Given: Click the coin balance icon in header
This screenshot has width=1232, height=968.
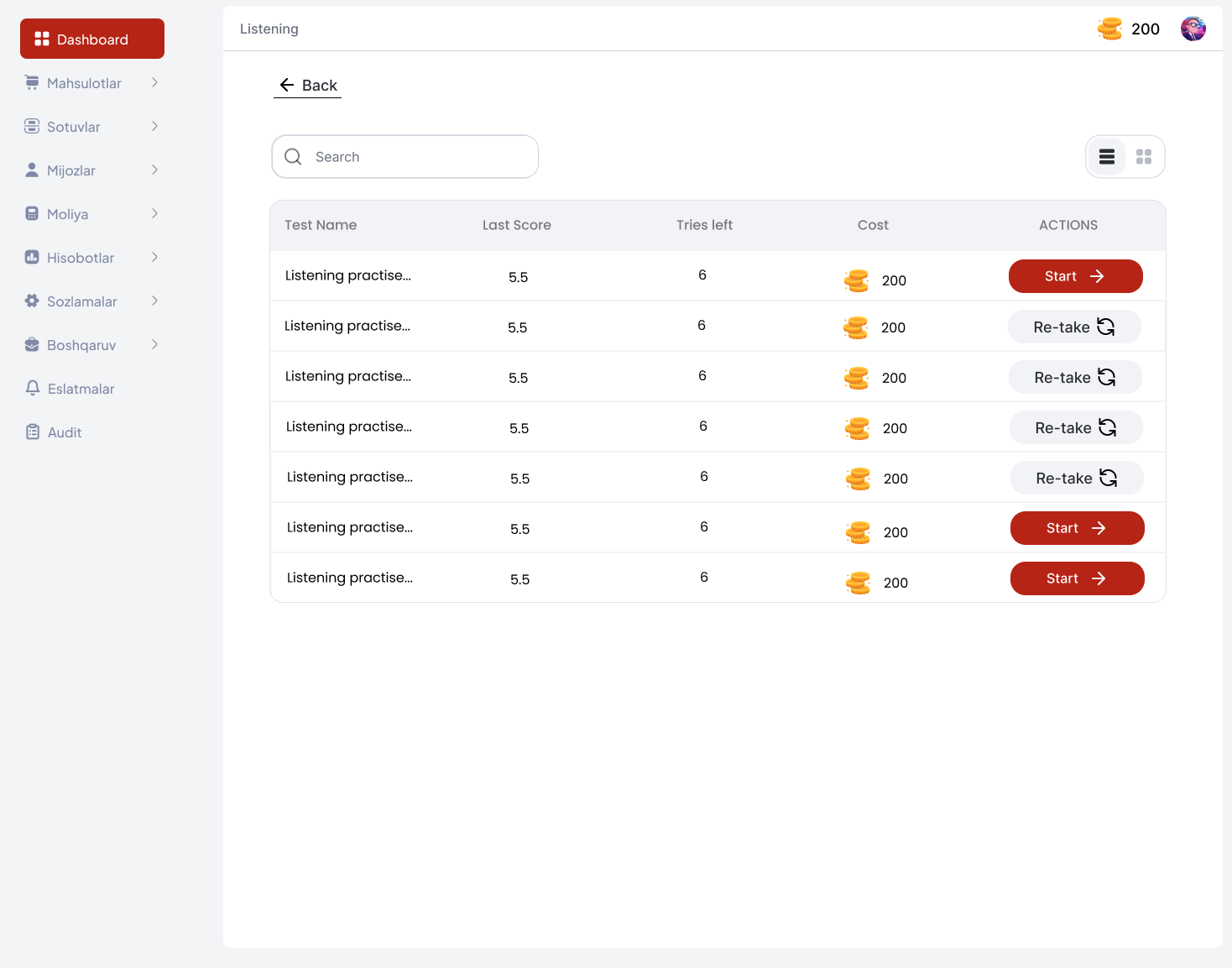Looking at the screenshot, I should tap(1109, 29).
